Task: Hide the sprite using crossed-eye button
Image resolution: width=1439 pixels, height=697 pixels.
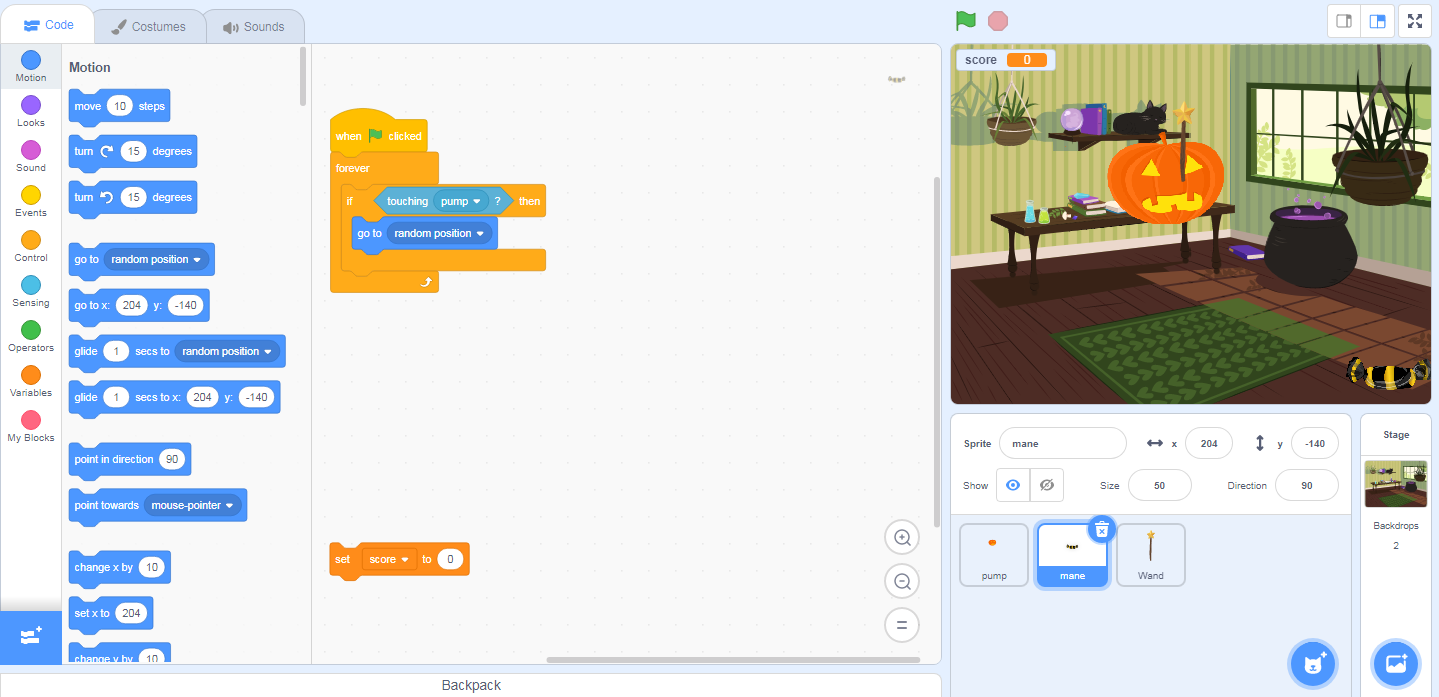Action: click(1047, 485)
